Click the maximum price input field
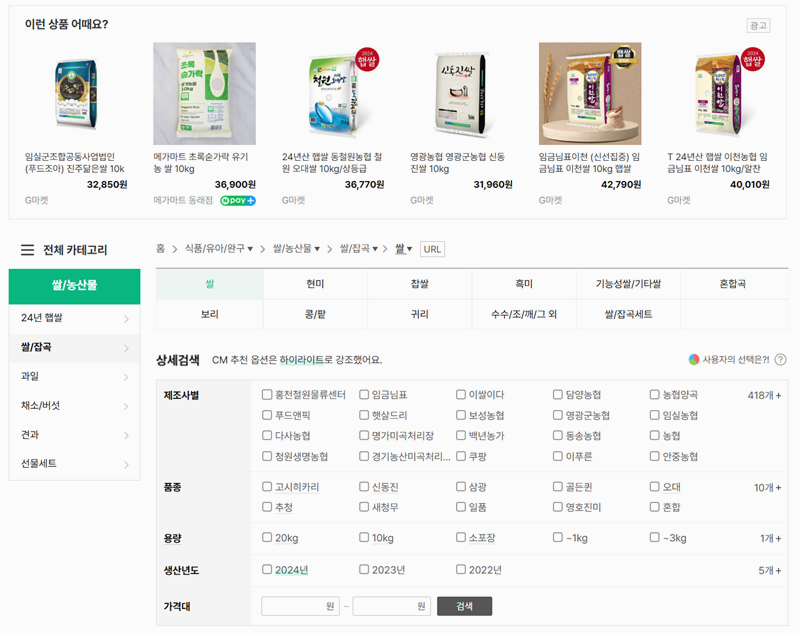Viewport: 800px width, 633px height. pos(391,606)
